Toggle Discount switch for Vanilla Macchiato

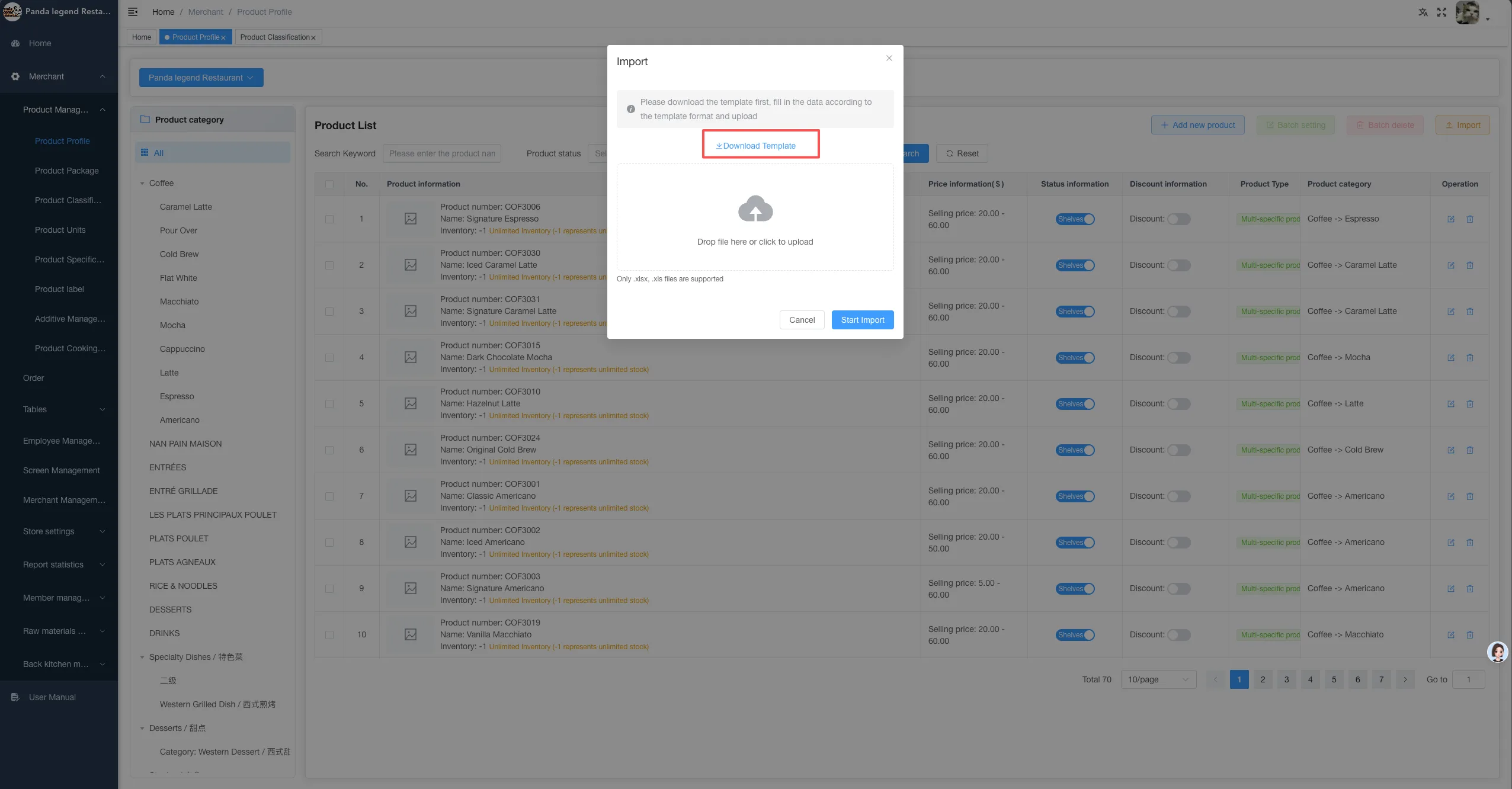click(1178, 635)
